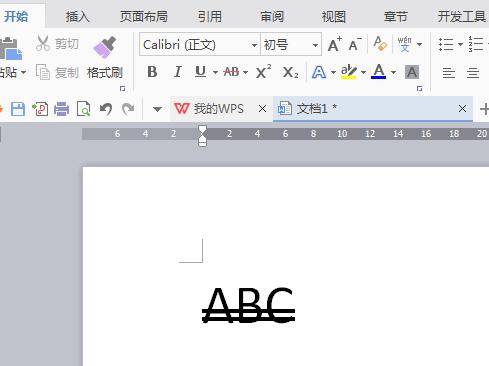Click the Redo arrow icon
Viewport: 489px width, 366px height.
tap(128, 109)
